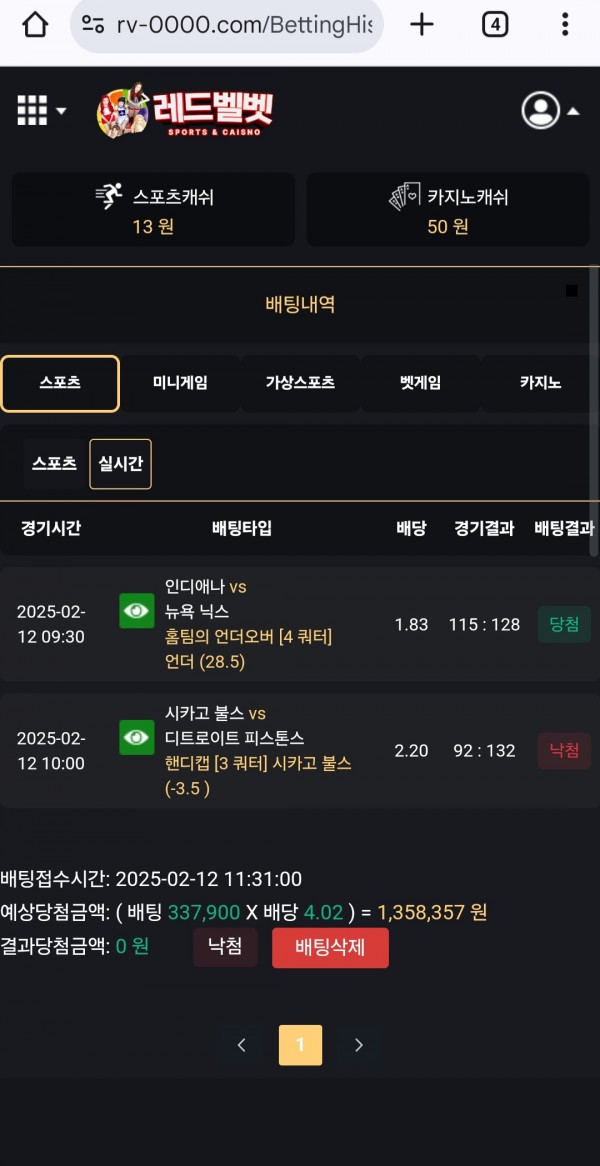
Task: Open the browser three-dot menu
Action: 565,25
